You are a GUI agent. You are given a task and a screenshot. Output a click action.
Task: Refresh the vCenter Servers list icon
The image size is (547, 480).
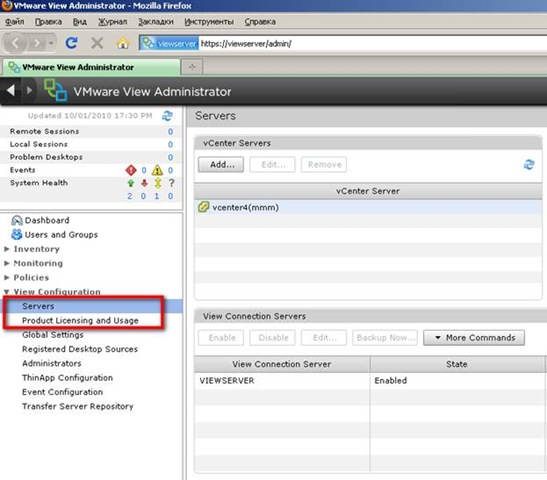tap(529, 165)
